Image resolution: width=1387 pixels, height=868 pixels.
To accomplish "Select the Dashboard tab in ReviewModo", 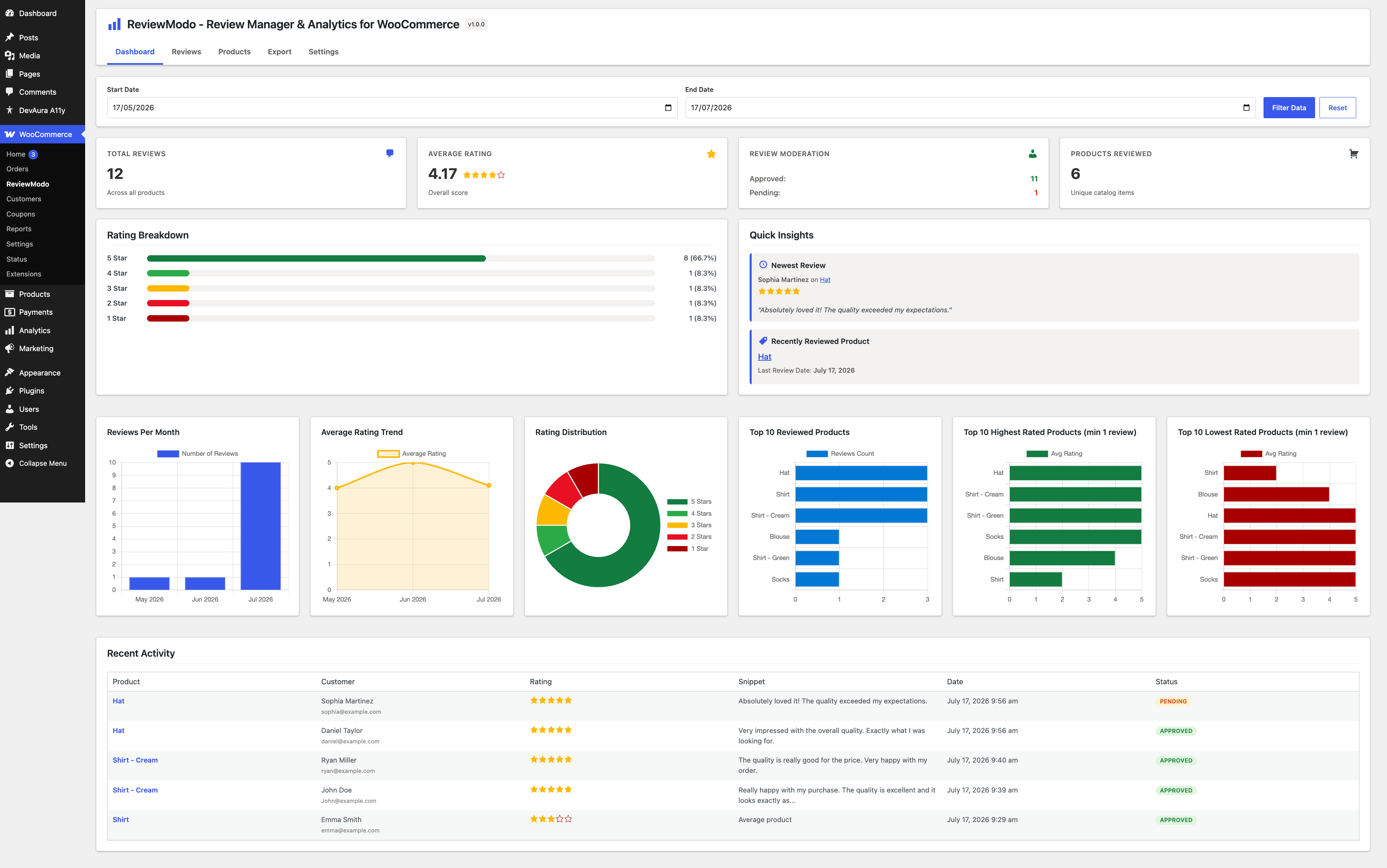I will [135, 52].
